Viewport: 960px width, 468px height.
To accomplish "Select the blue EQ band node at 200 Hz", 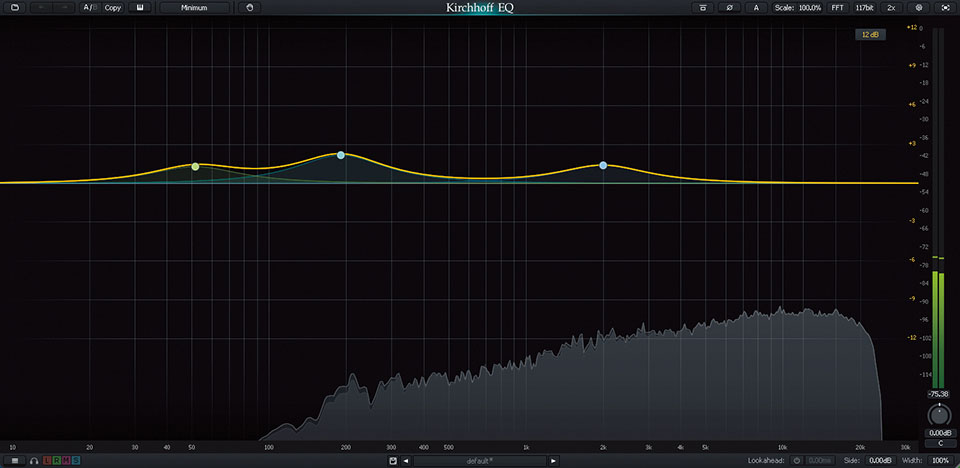I will [x=341, y=155].
